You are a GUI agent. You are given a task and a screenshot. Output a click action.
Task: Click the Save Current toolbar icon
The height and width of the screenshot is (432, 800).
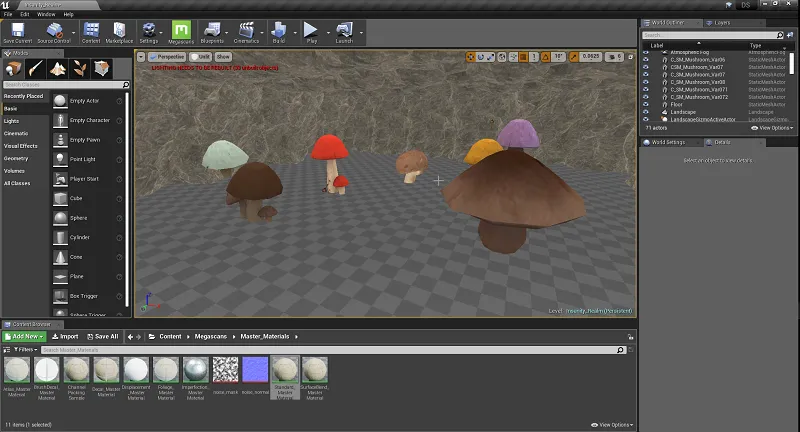coord(18,33)
